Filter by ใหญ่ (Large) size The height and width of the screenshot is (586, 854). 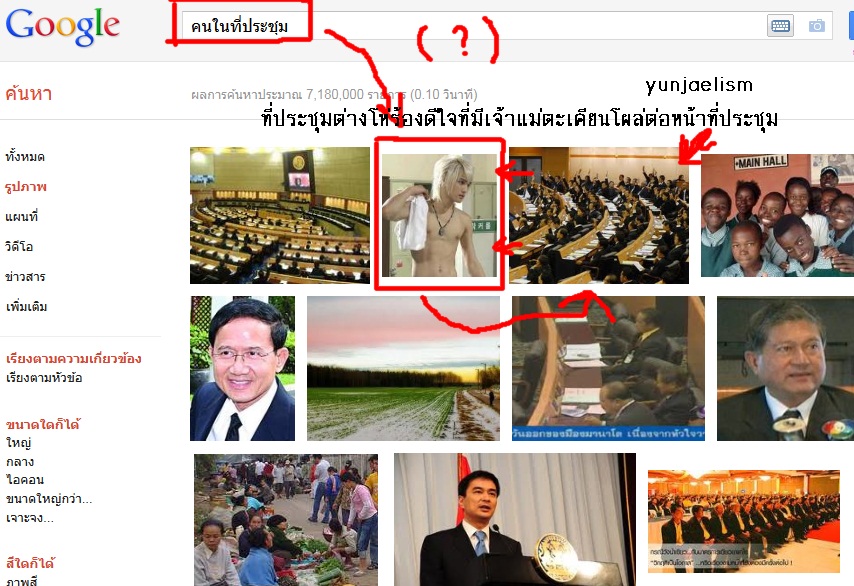click(19, 443)
